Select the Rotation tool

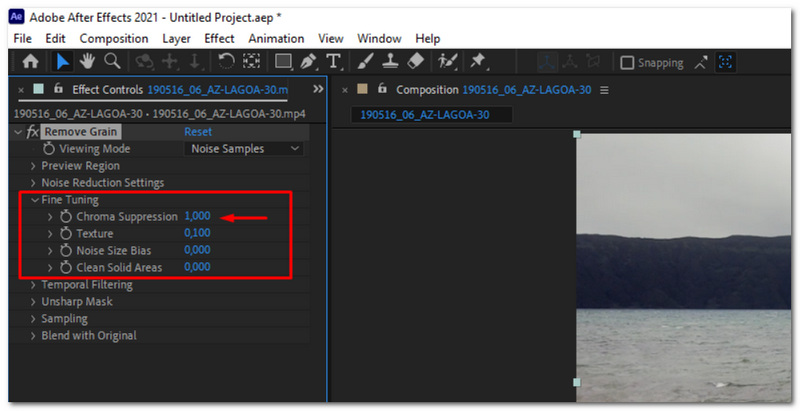point(226,62)
